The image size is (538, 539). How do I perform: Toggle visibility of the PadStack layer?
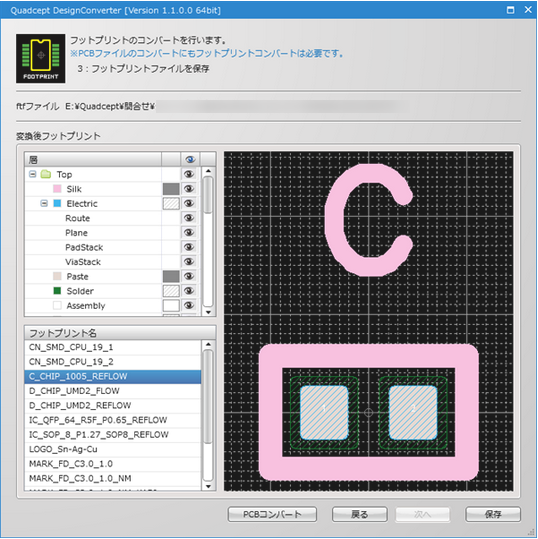188,247
